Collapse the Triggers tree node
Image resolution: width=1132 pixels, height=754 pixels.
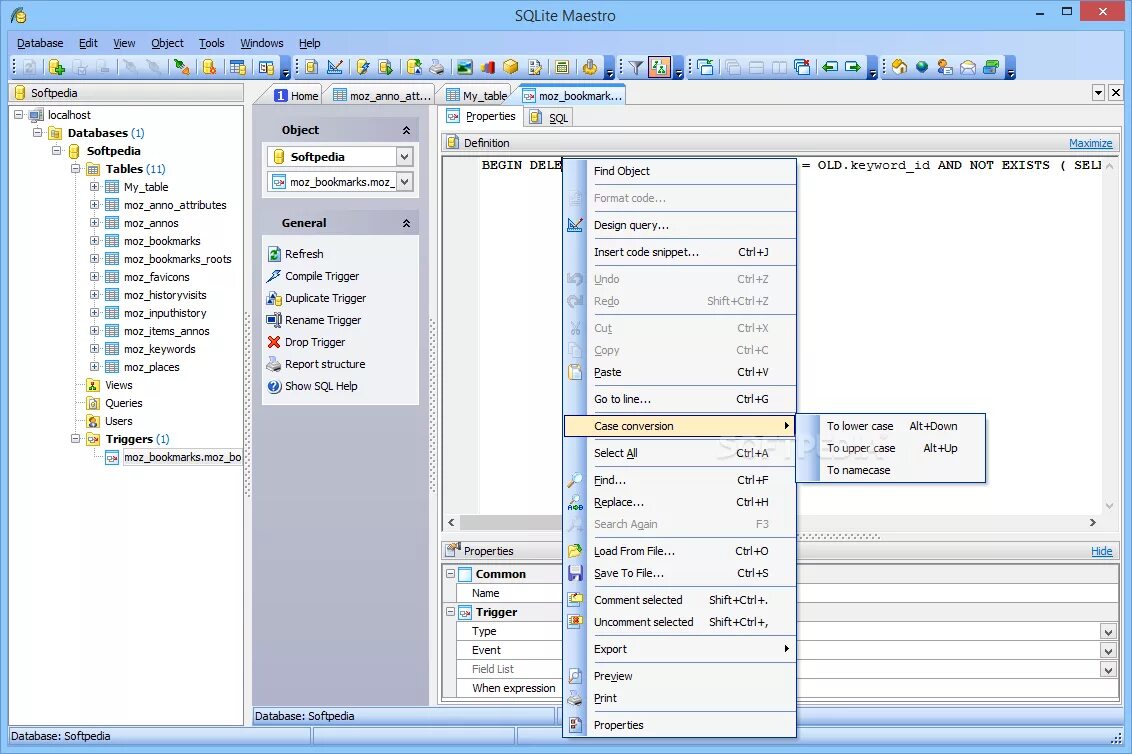75,438
